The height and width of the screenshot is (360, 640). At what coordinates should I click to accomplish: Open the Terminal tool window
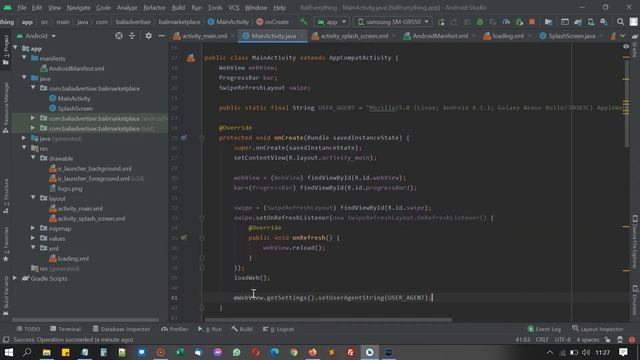tap(65, 329)
